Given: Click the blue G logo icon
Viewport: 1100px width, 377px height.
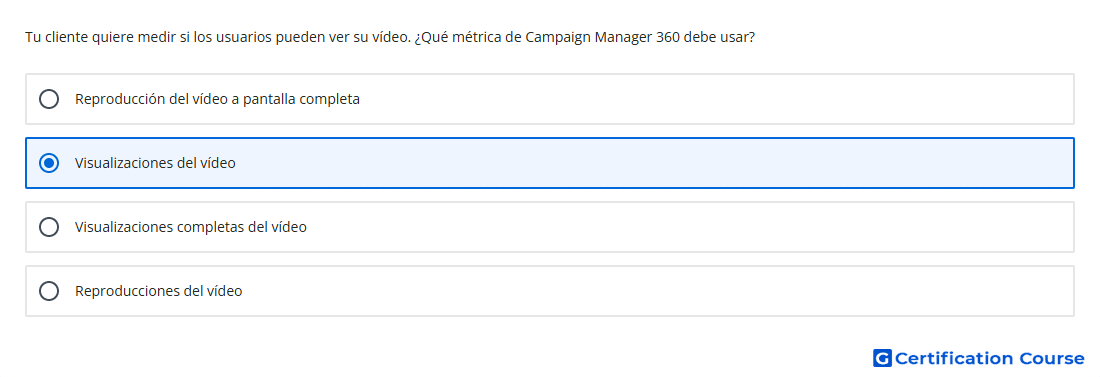Looking at the screenshot, I should click(882, 359).
